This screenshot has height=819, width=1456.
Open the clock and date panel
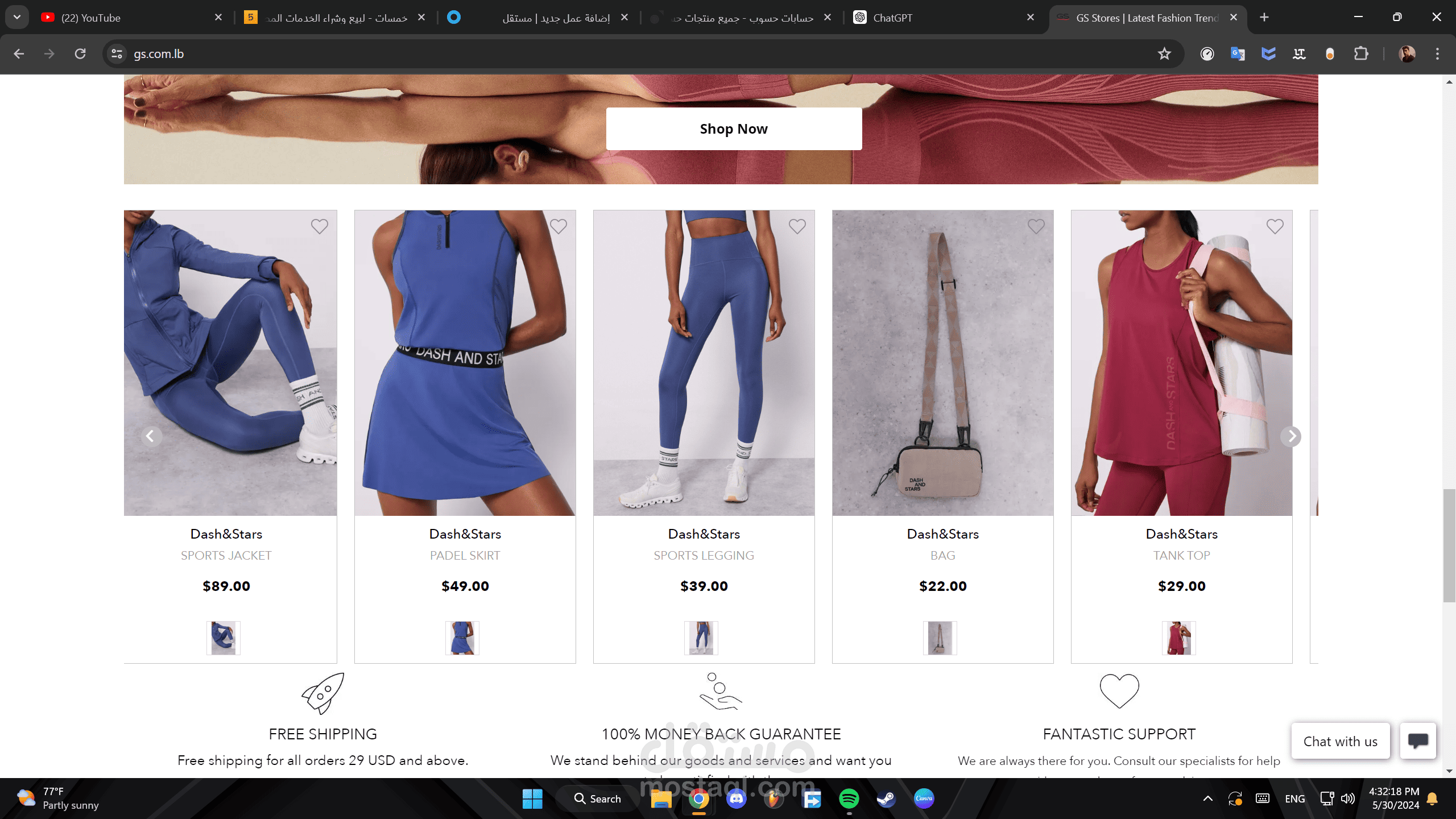(1393, 799)
